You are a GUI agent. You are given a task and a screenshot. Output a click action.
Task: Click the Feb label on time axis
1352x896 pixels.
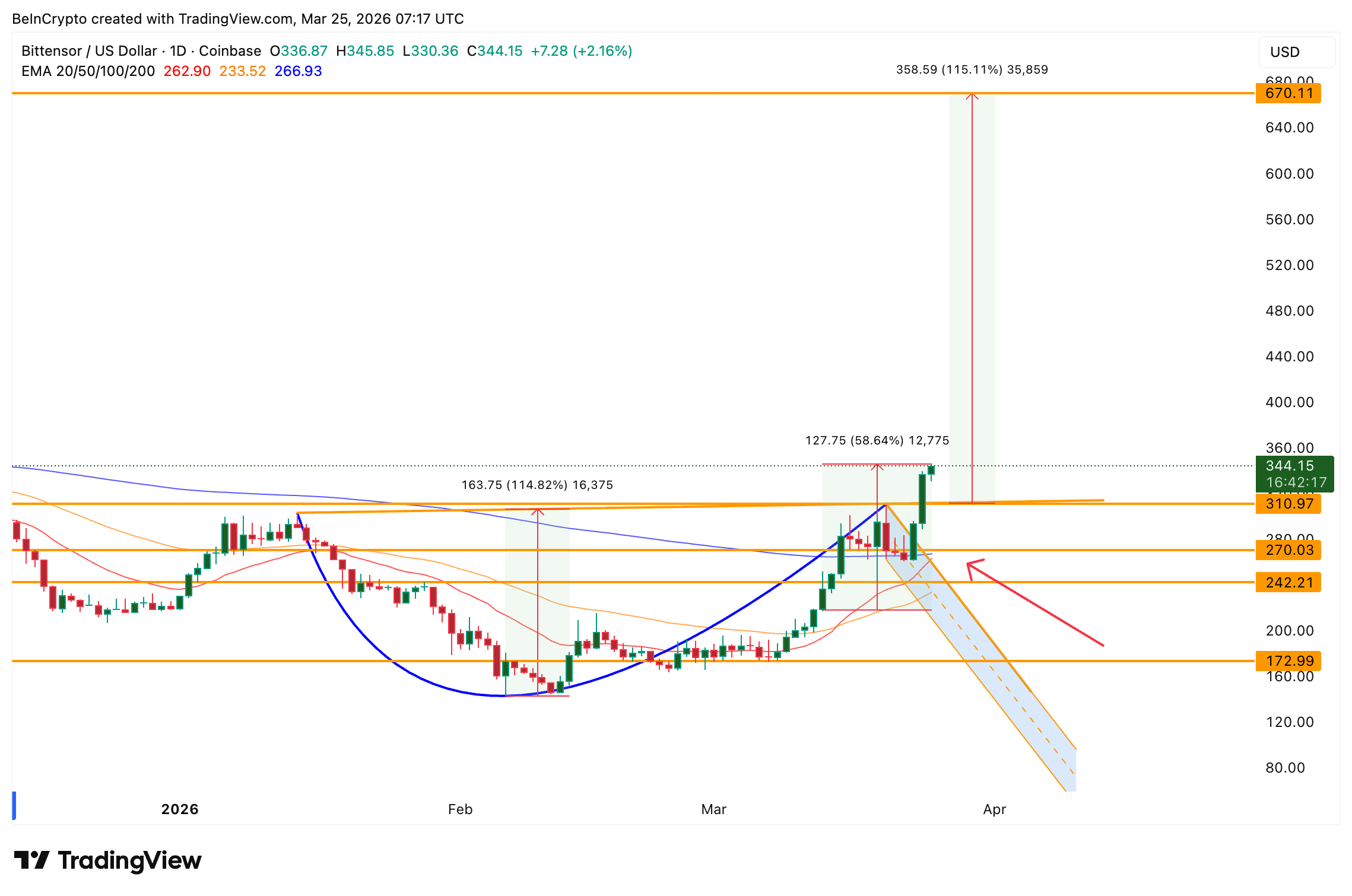[x=460, y=809]
